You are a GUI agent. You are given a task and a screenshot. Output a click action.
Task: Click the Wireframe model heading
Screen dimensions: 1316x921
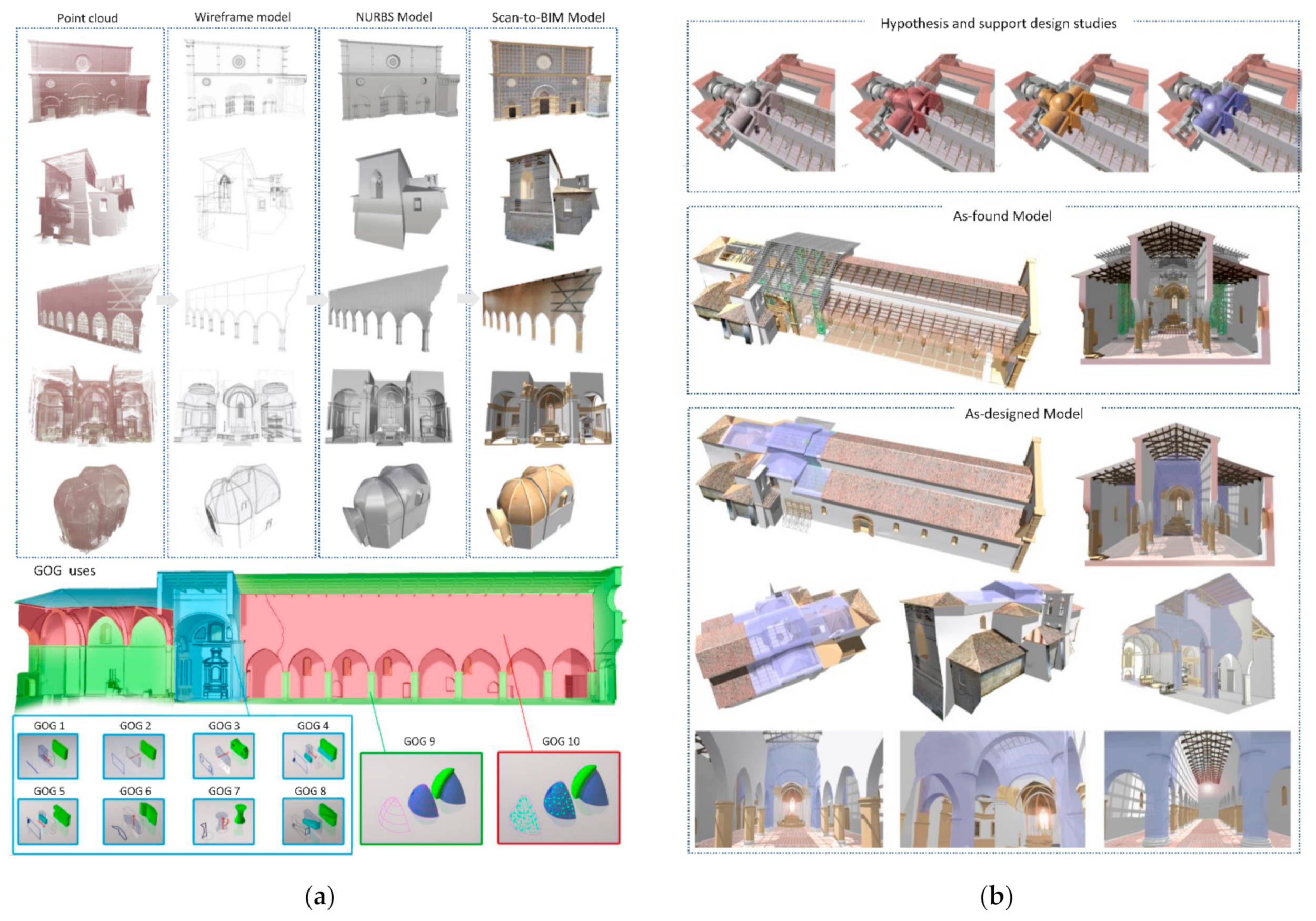243,17
